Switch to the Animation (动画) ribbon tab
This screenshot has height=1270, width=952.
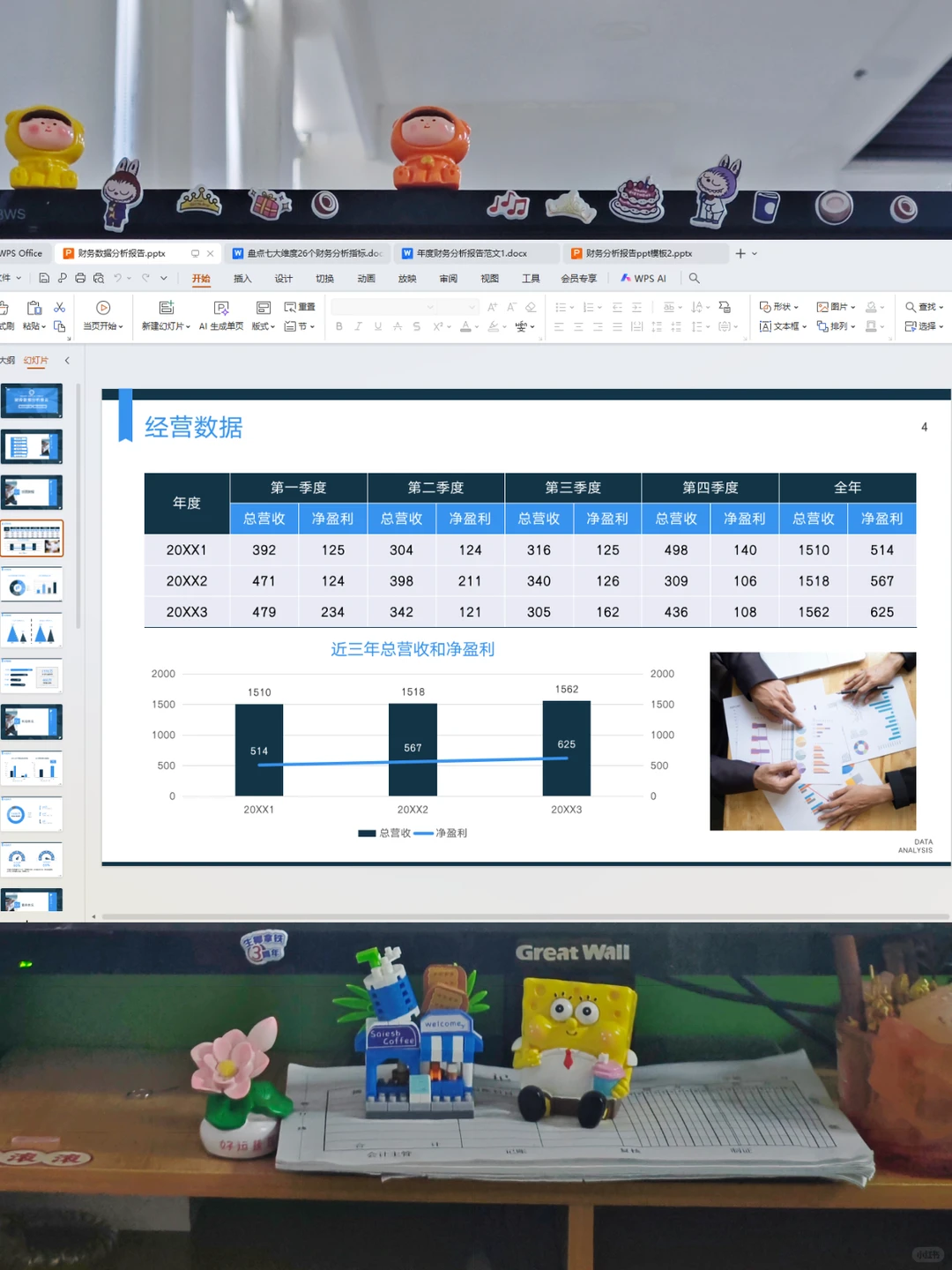(367, 279)
